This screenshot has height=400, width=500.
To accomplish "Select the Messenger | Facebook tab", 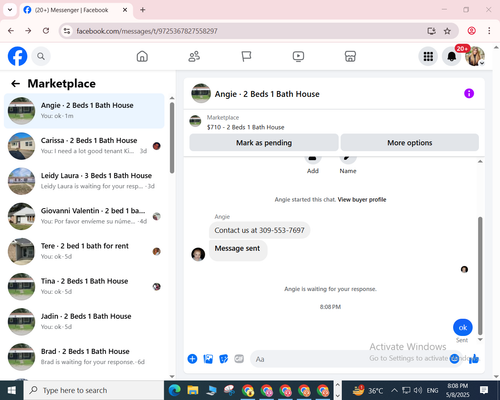I will click(x=76, y=10).
